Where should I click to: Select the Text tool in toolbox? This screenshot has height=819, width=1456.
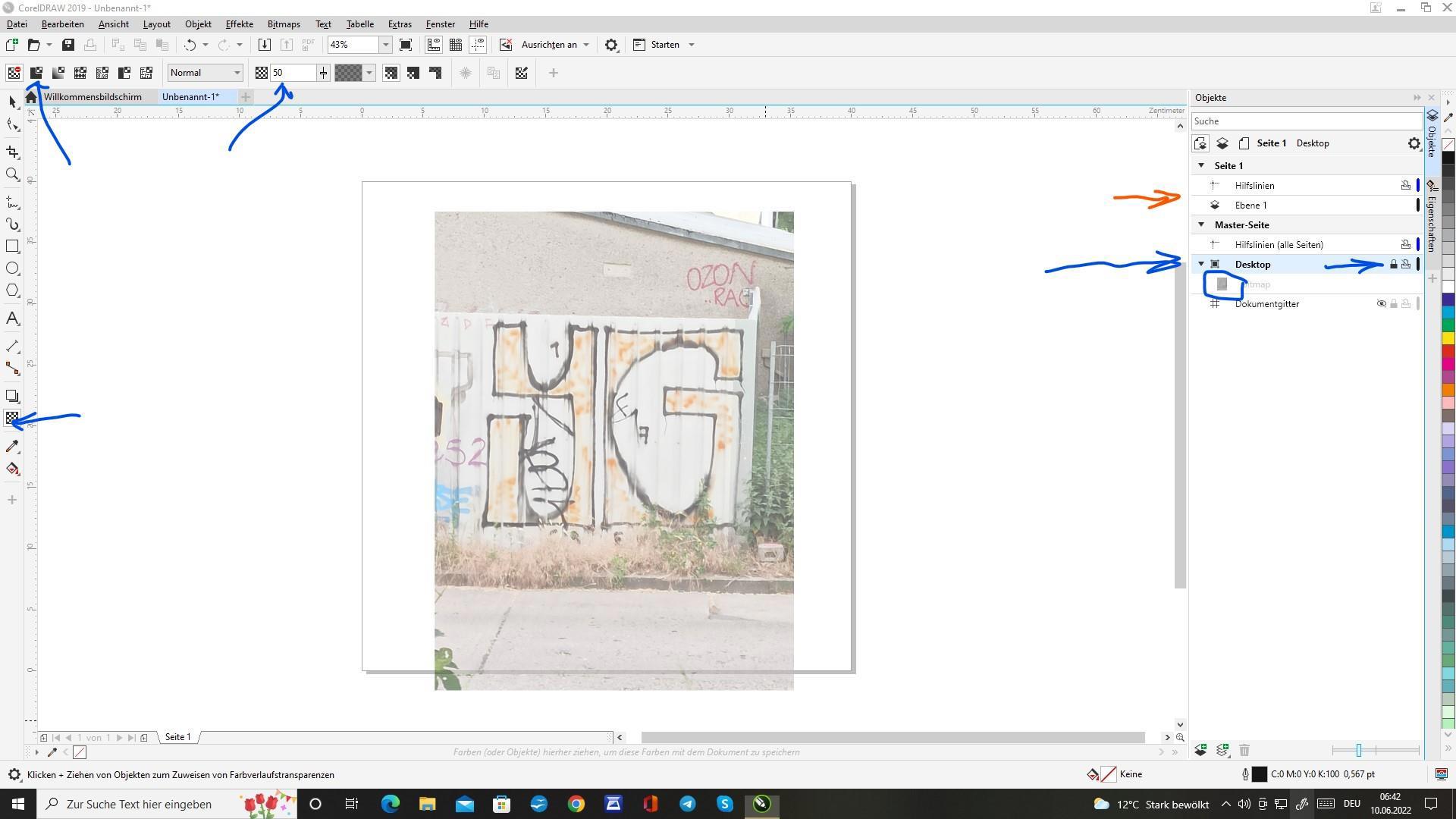click(12, 318)
